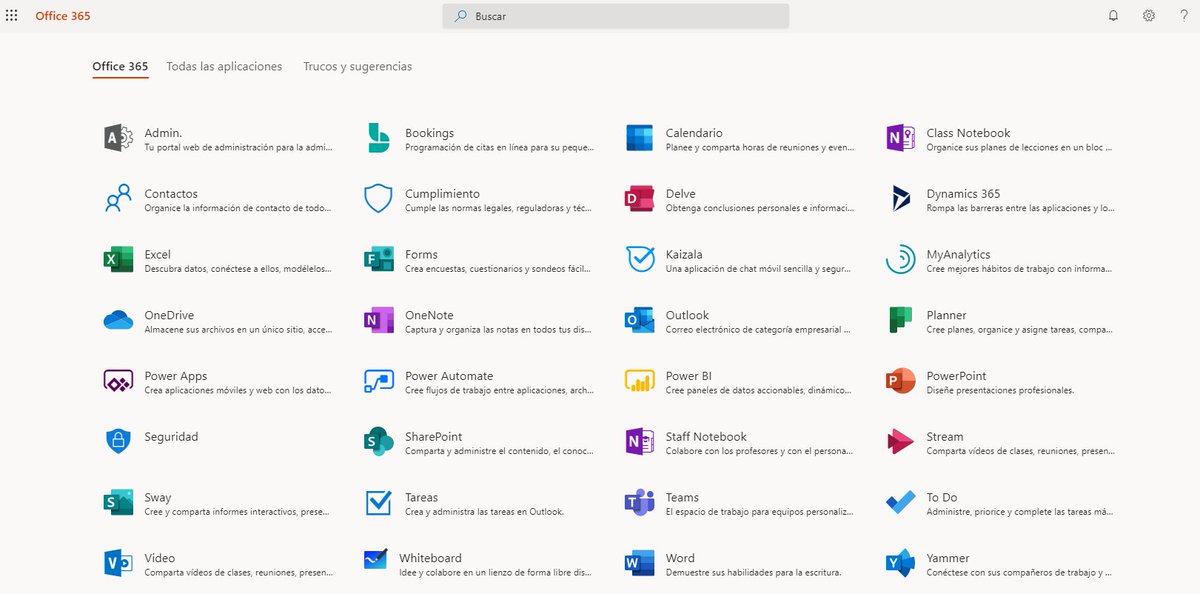
Task: Open the notifications bell icon
Action: [1113, 16]
